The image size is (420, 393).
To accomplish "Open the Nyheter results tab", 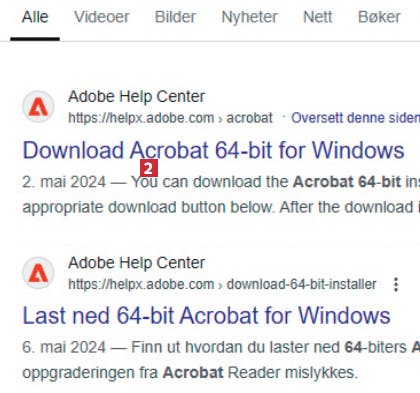I will pos(249,17).
